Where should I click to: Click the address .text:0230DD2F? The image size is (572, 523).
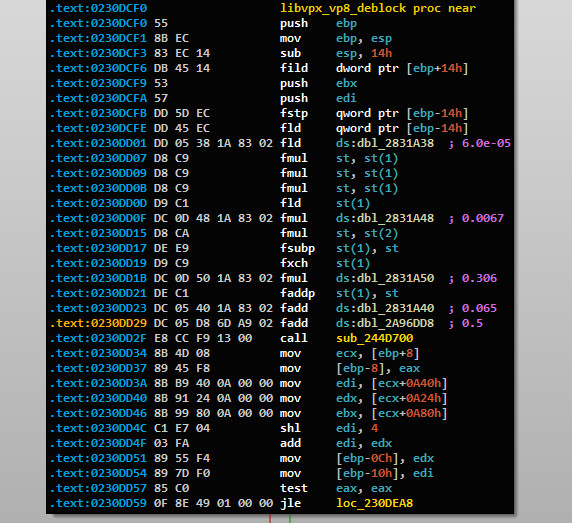click(x=98, y=338)
